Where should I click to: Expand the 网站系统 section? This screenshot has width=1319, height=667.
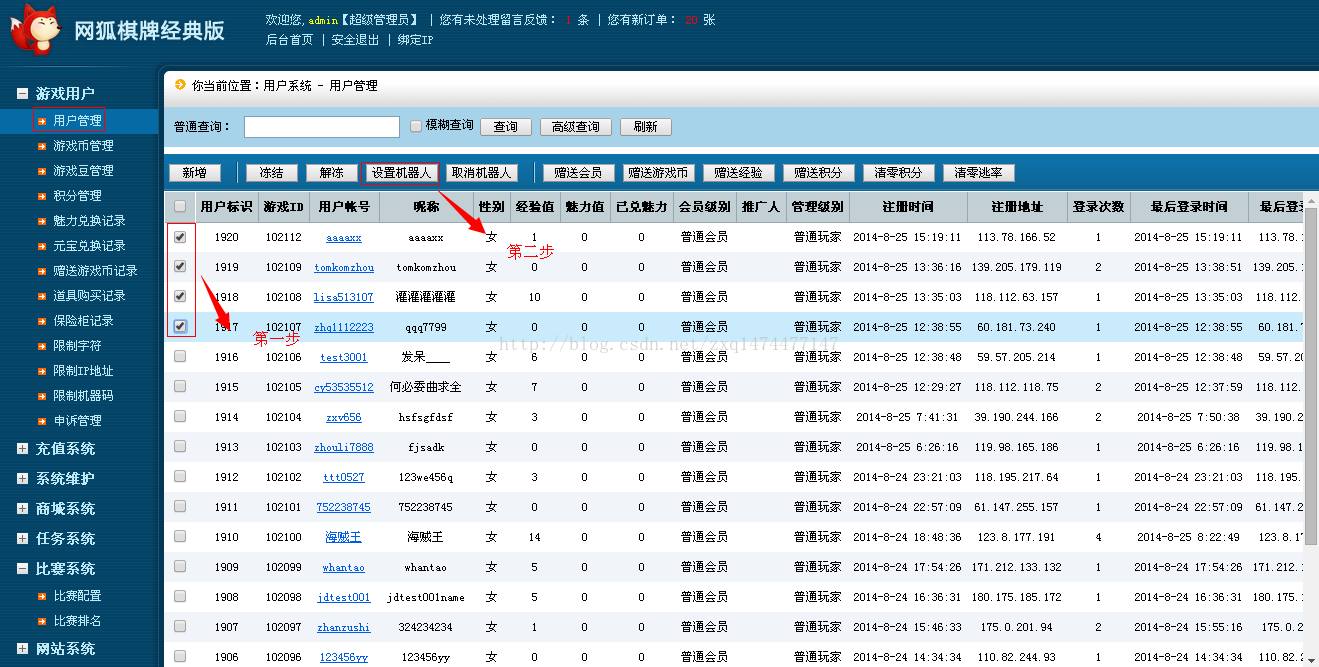click(22, 649)
